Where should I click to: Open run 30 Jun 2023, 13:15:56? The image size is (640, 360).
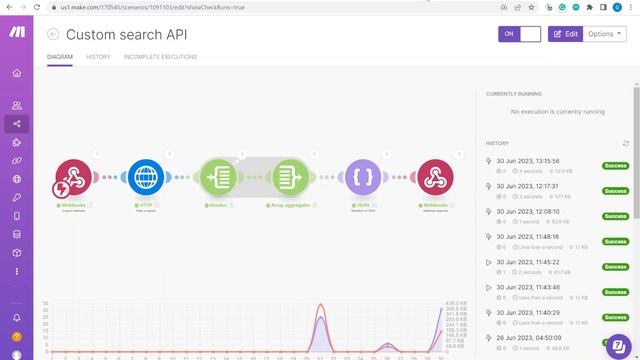[x=528, y=161]
